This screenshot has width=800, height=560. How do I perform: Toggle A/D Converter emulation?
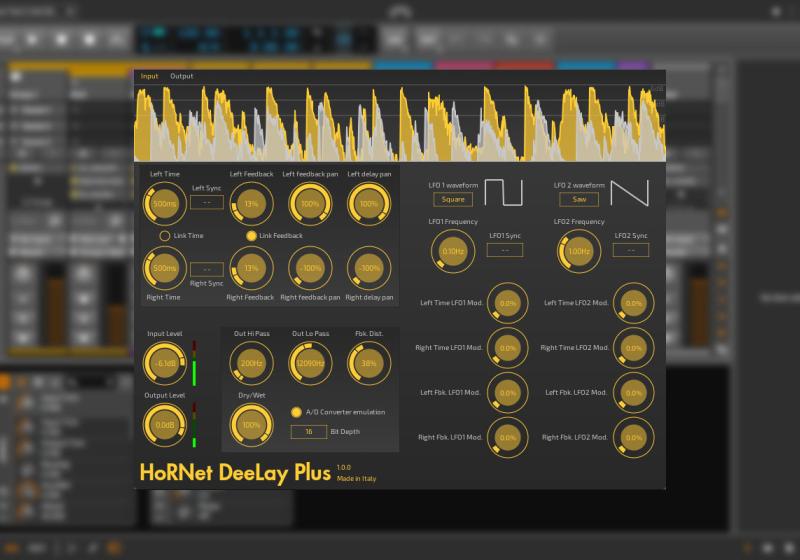pos(296,412)
